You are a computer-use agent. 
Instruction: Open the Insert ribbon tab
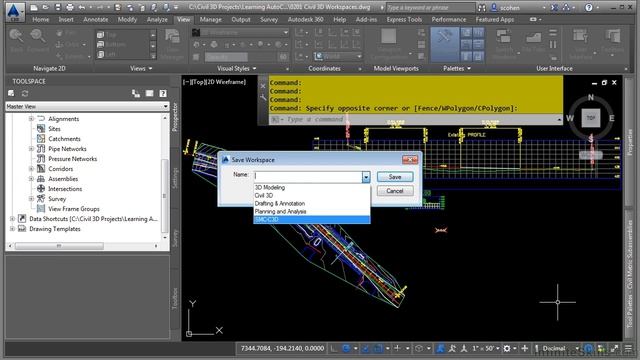click(66, 20)
